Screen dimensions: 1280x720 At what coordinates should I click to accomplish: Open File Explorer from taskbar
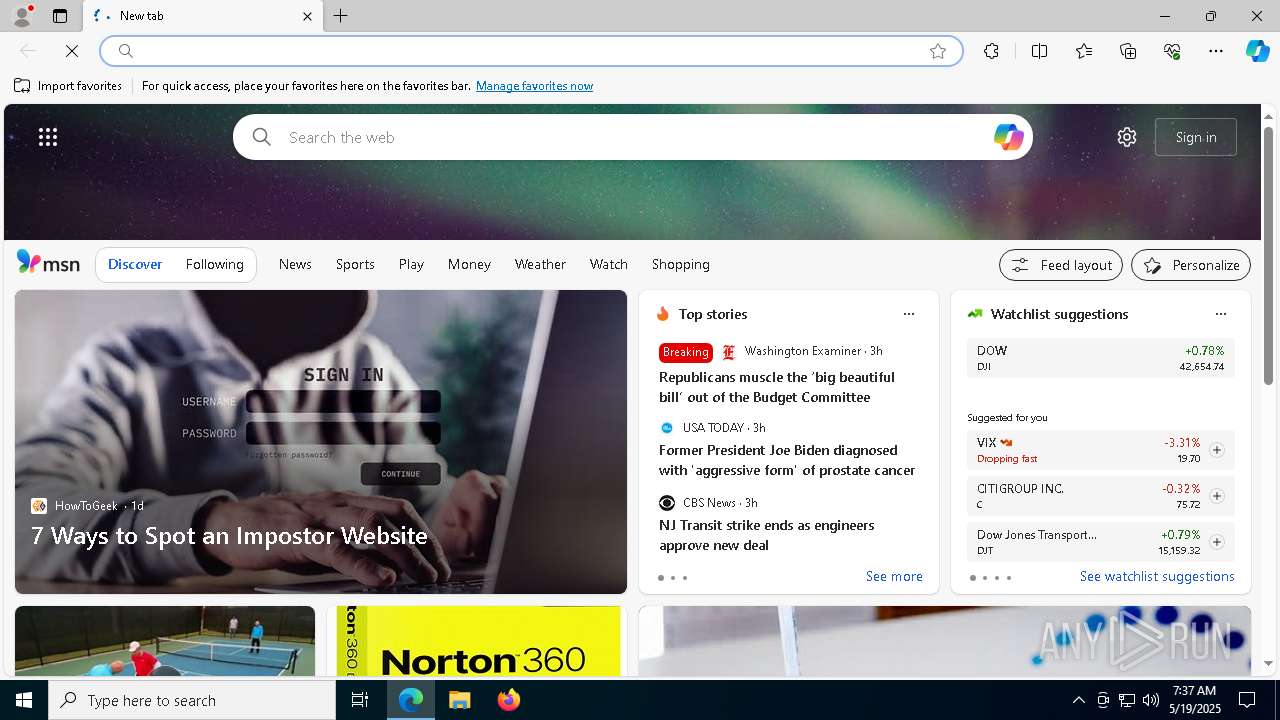point(460,700)
